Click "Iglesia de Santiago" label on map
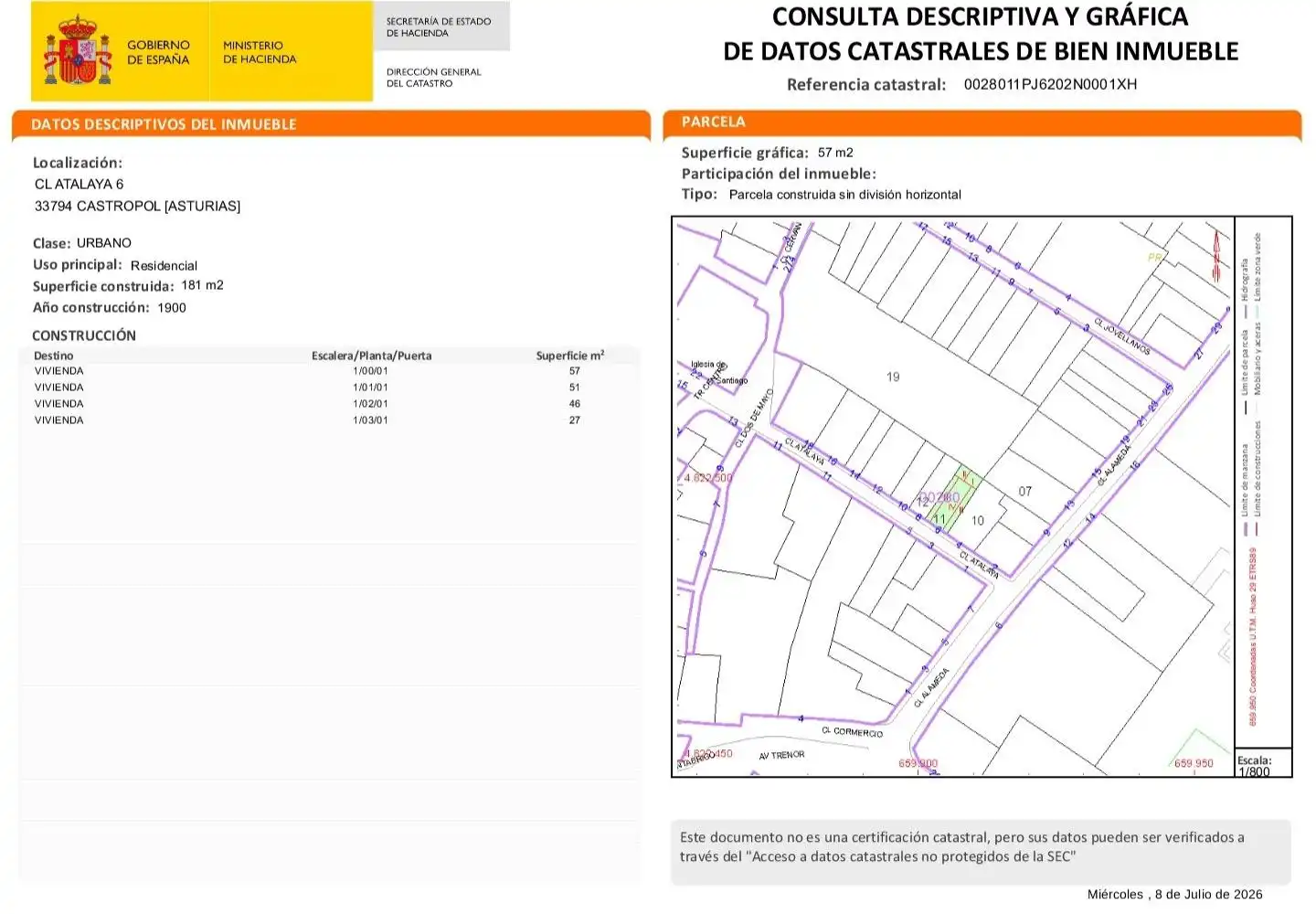The width and height of the screenshot is (1316, 914). tap(718, 372)
